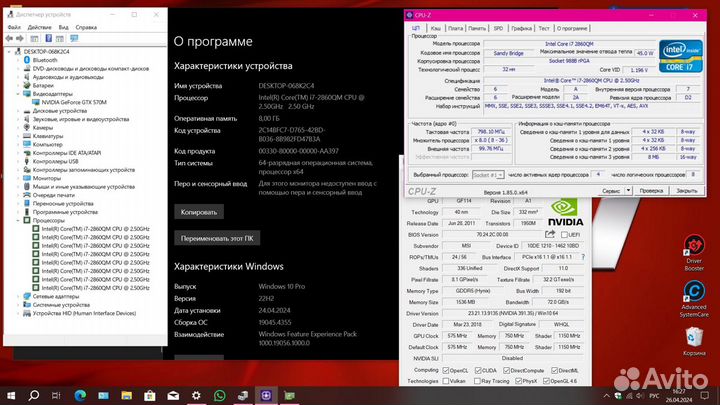Open Mail app from the taskbar
The height and width of the screenshot is (405, 720).
pos(173,395)
